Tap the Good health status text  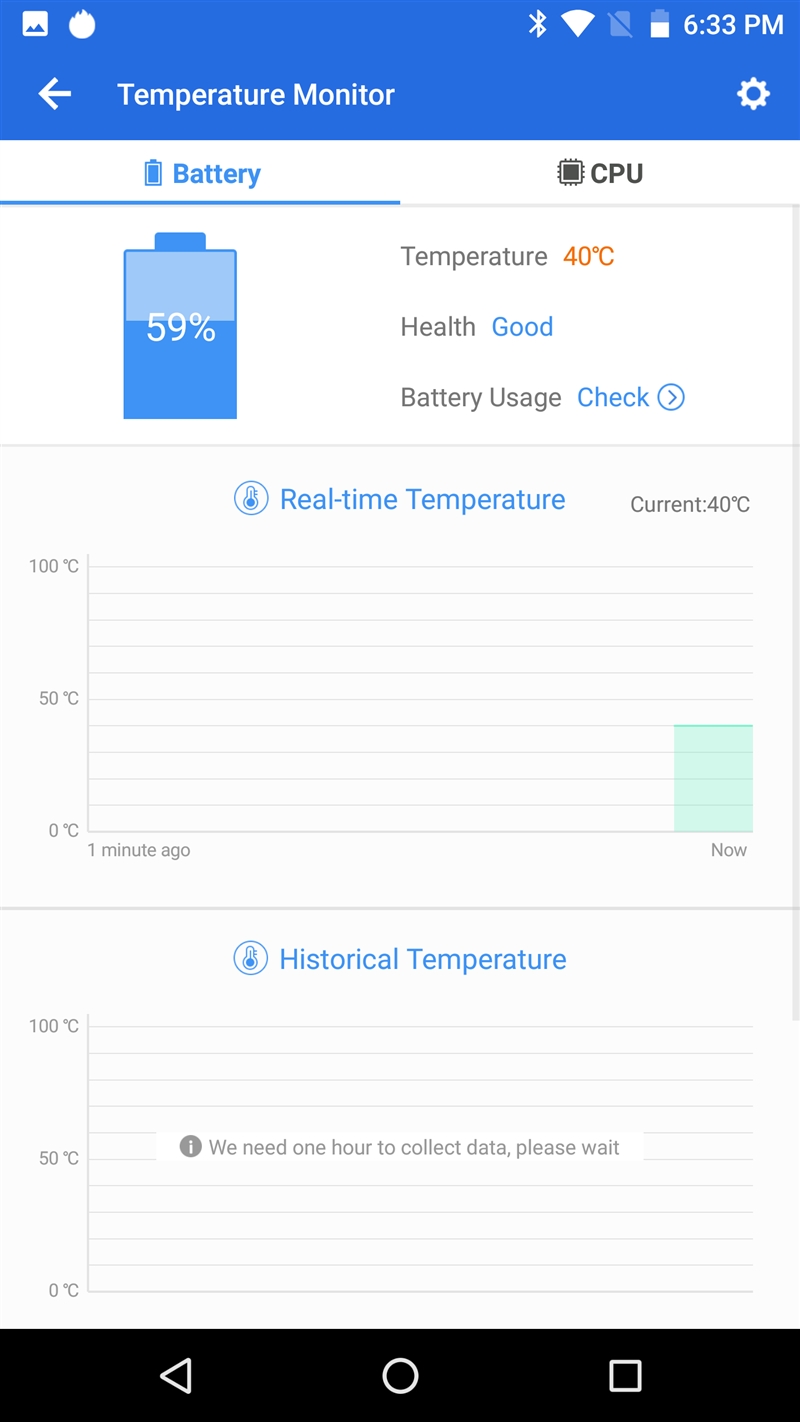click(x=522, y=327)
